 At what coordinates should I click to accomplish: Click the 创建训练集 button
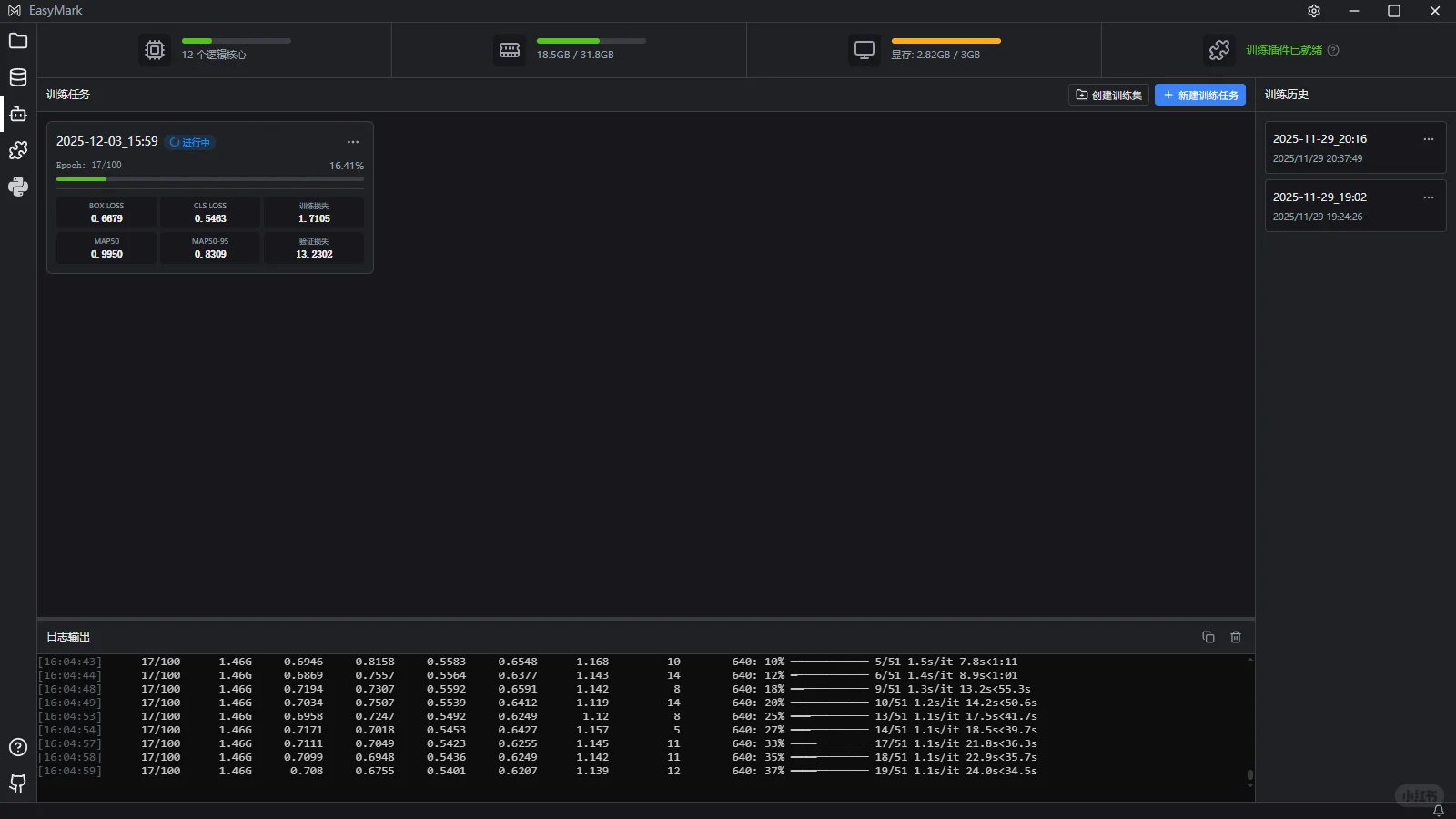[1108, 95]
